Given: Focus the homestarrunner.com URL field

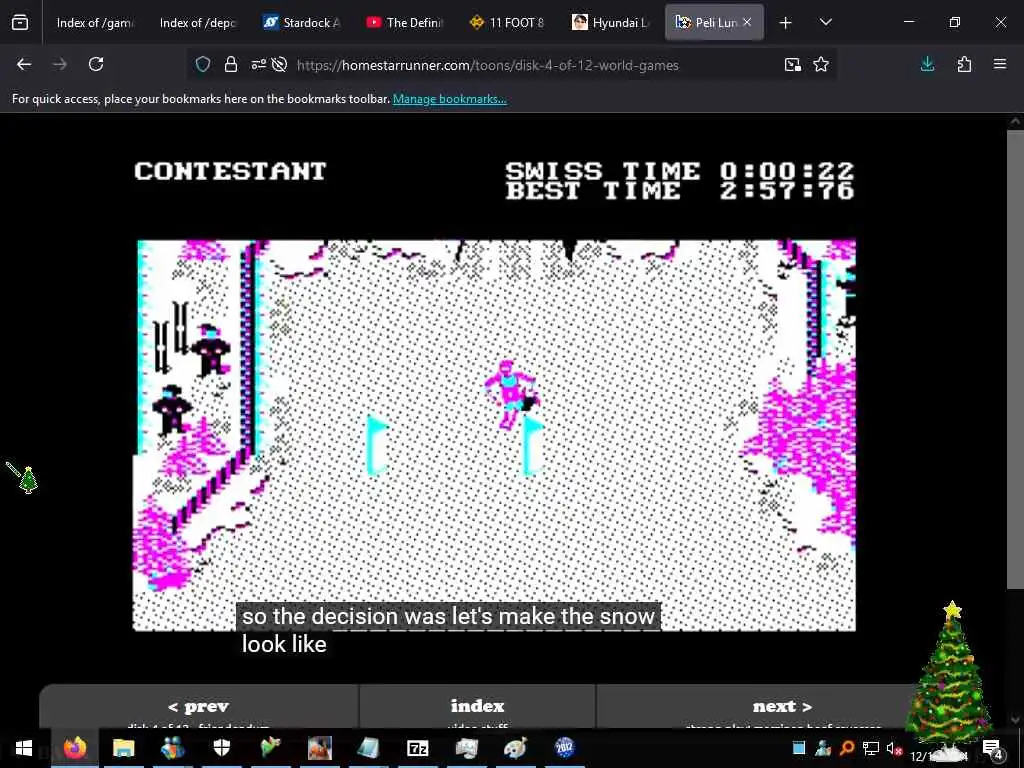Looking at the screenshot, I should pyautogui.click(x=487, y=65).
